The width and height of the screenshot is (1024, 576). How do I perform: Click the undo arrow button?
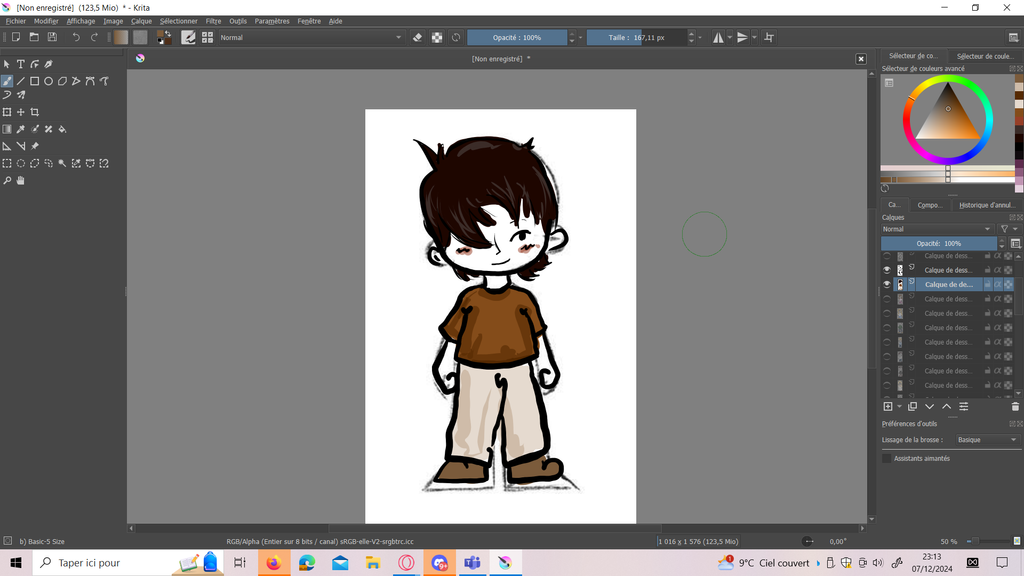point(76,37)
